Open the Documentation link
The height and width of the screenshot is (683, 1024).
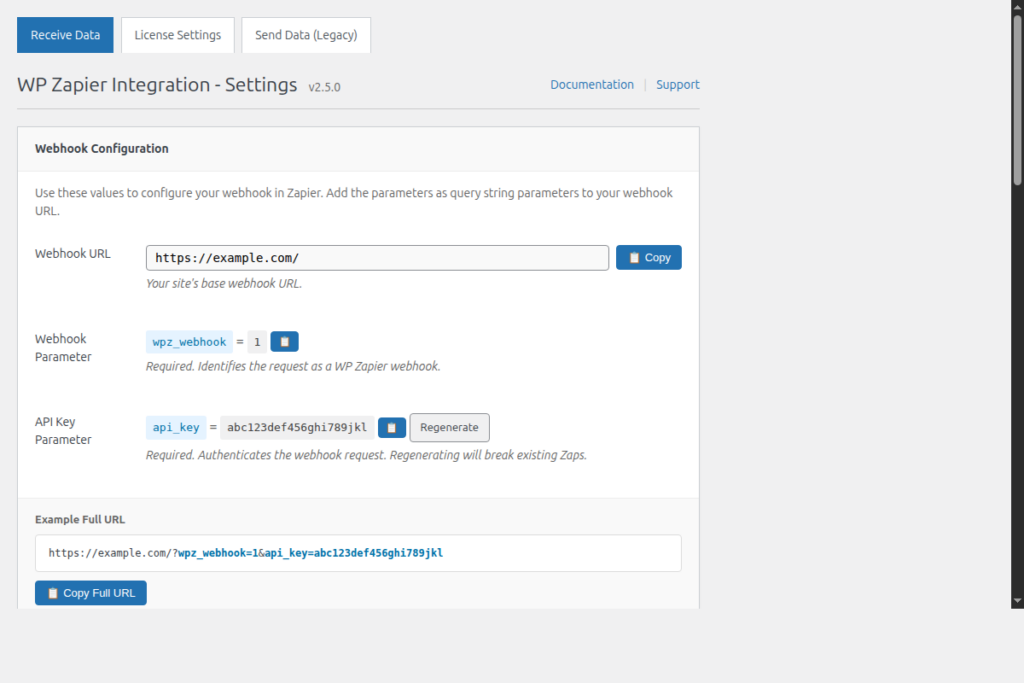(592, 85)
